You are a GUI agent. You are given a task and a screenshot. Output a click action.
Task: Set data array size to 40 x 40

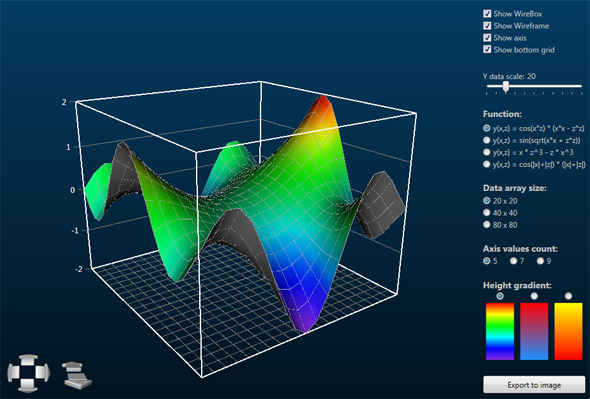tap(487, 213)
